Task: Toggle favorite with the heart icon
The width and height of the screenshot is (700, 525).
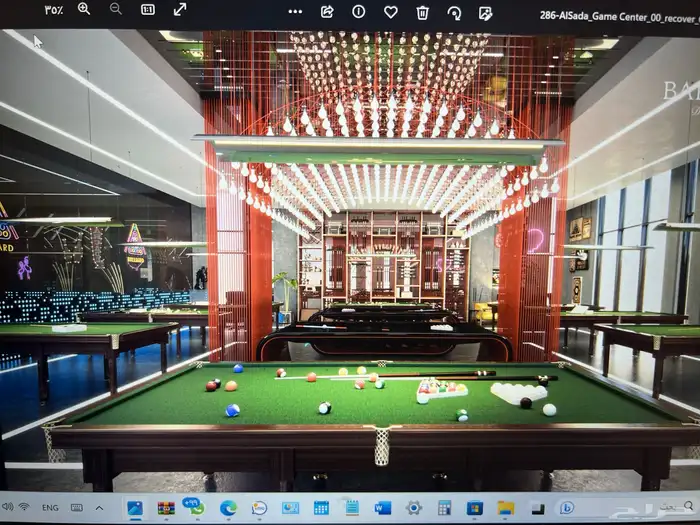Action: (x=391, y=12)
